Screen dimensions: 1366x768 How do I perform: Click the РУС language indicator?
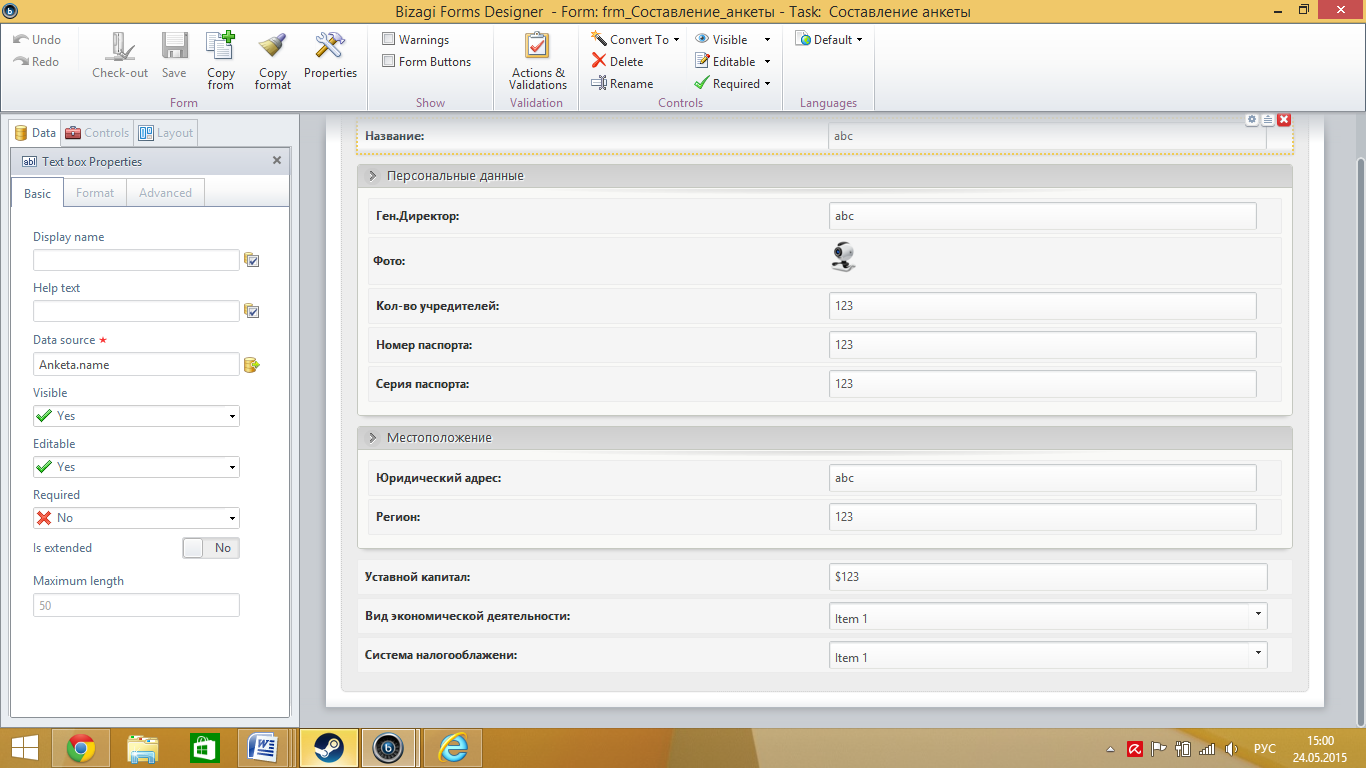[1264, 748]
